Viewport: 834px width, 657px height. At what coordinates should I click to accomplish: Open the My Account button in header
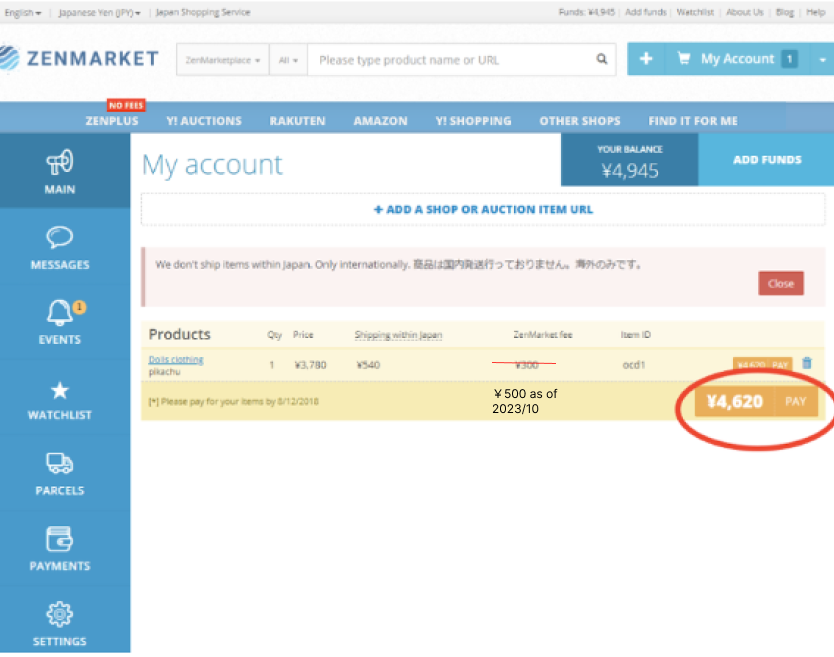tap(737, 59)
